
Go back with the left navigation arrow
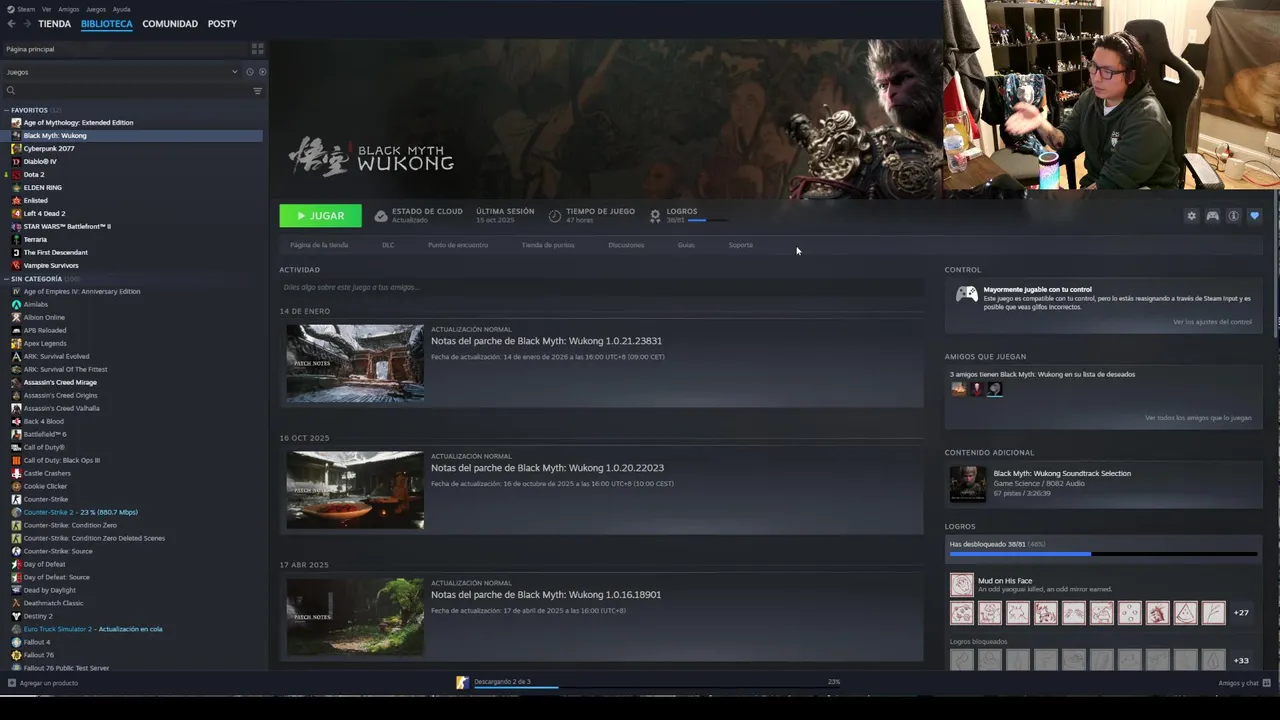[x=11, y=24]
